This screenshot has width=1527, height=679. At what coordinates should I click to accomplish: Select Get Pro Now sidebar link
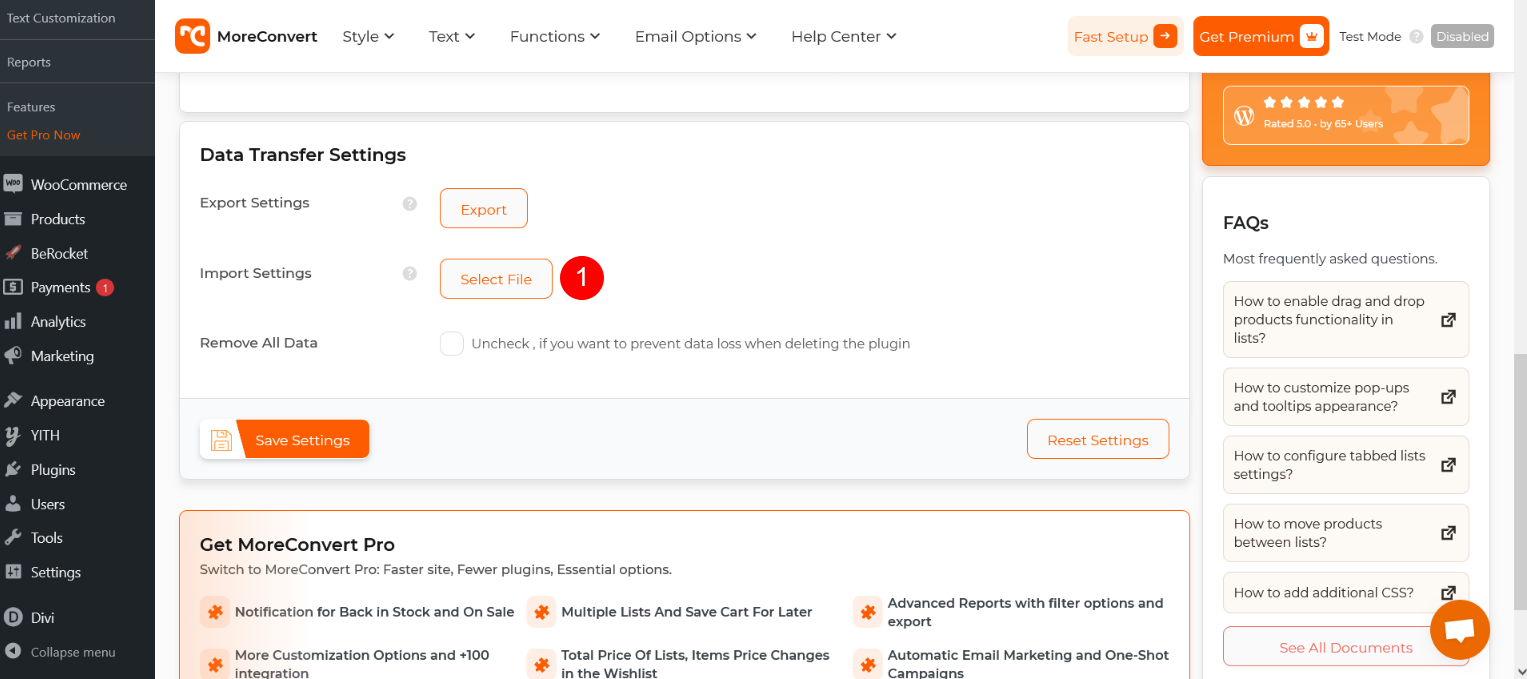click(44, 135)
